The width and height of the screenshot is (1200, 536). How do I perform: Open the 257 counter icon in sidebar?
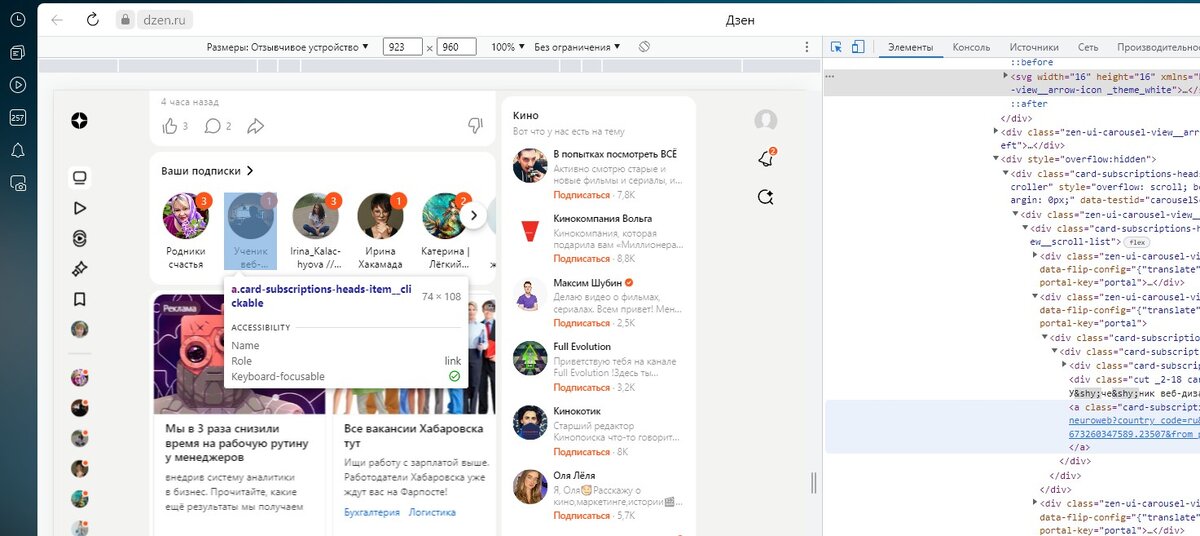[17, 117]
